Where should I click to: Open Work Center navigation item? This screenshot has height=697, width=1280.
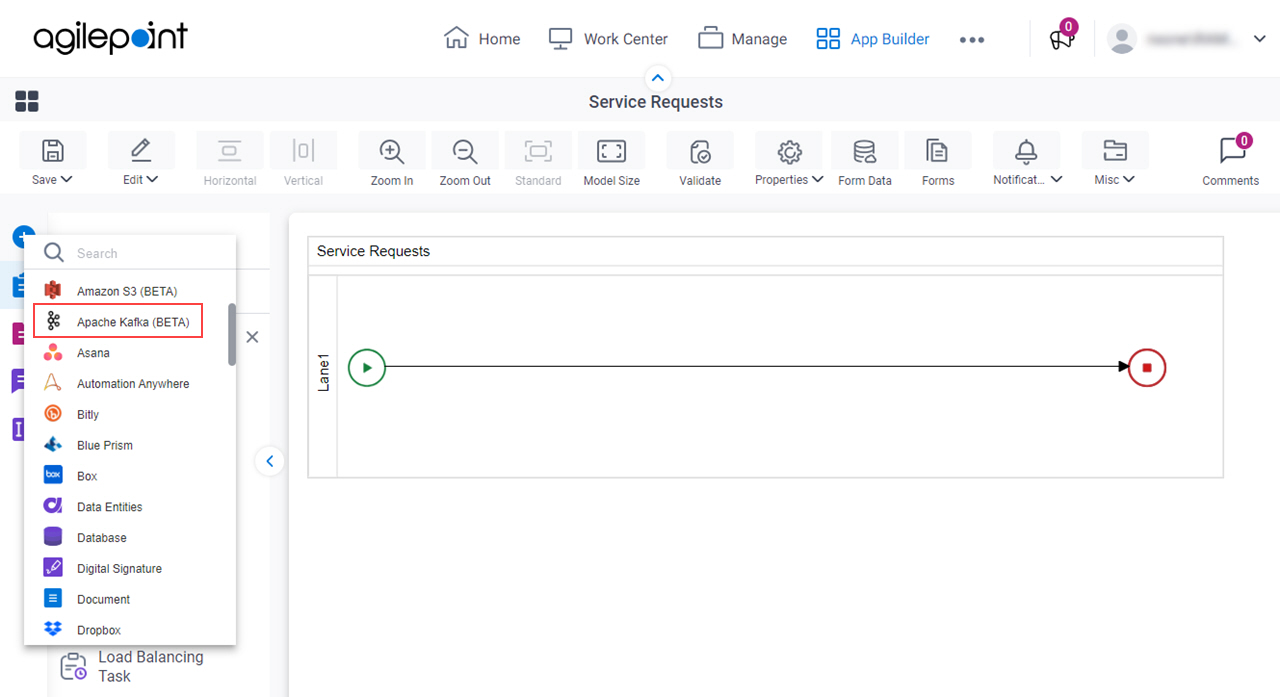pos(608,39)
